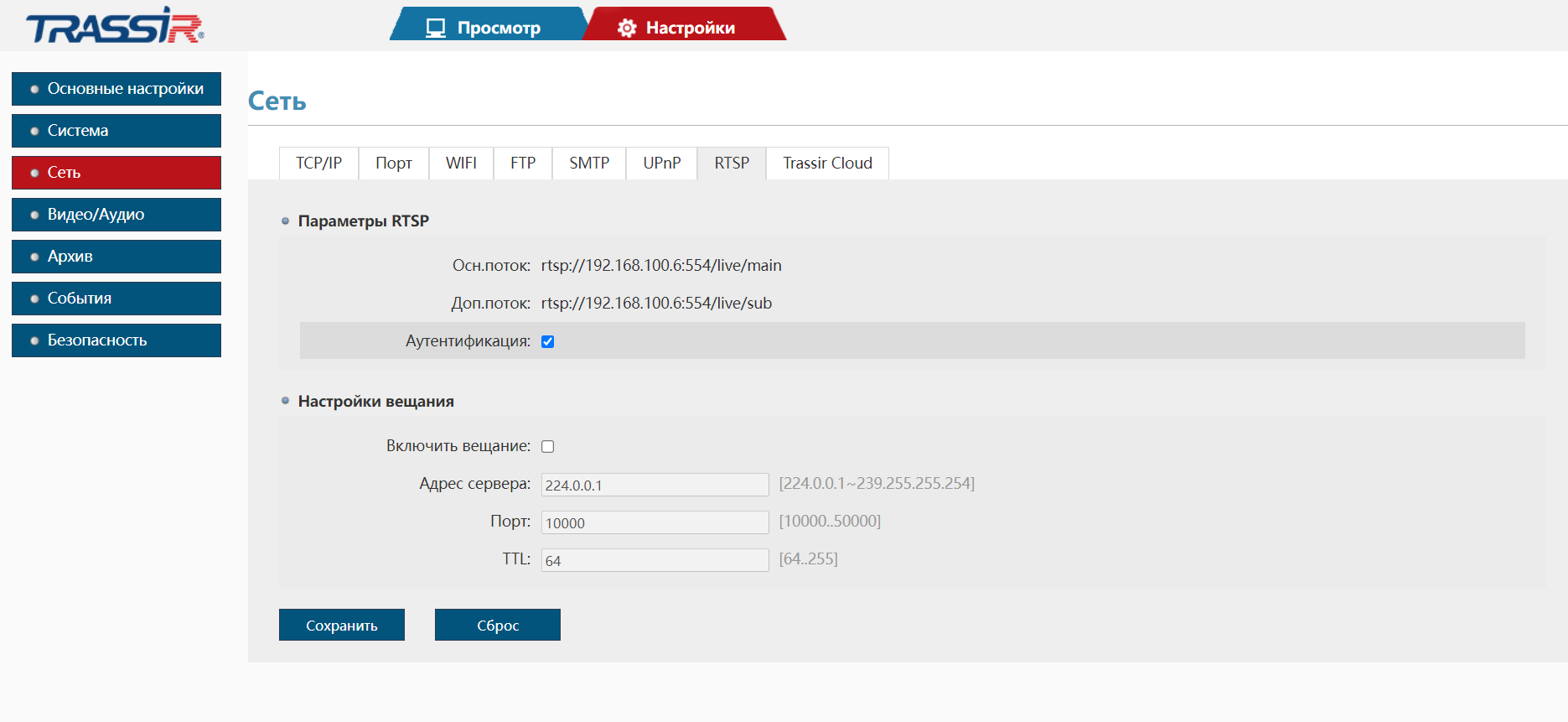Click the Сеть page title
1568x722 pixels.
pos(277,101)
